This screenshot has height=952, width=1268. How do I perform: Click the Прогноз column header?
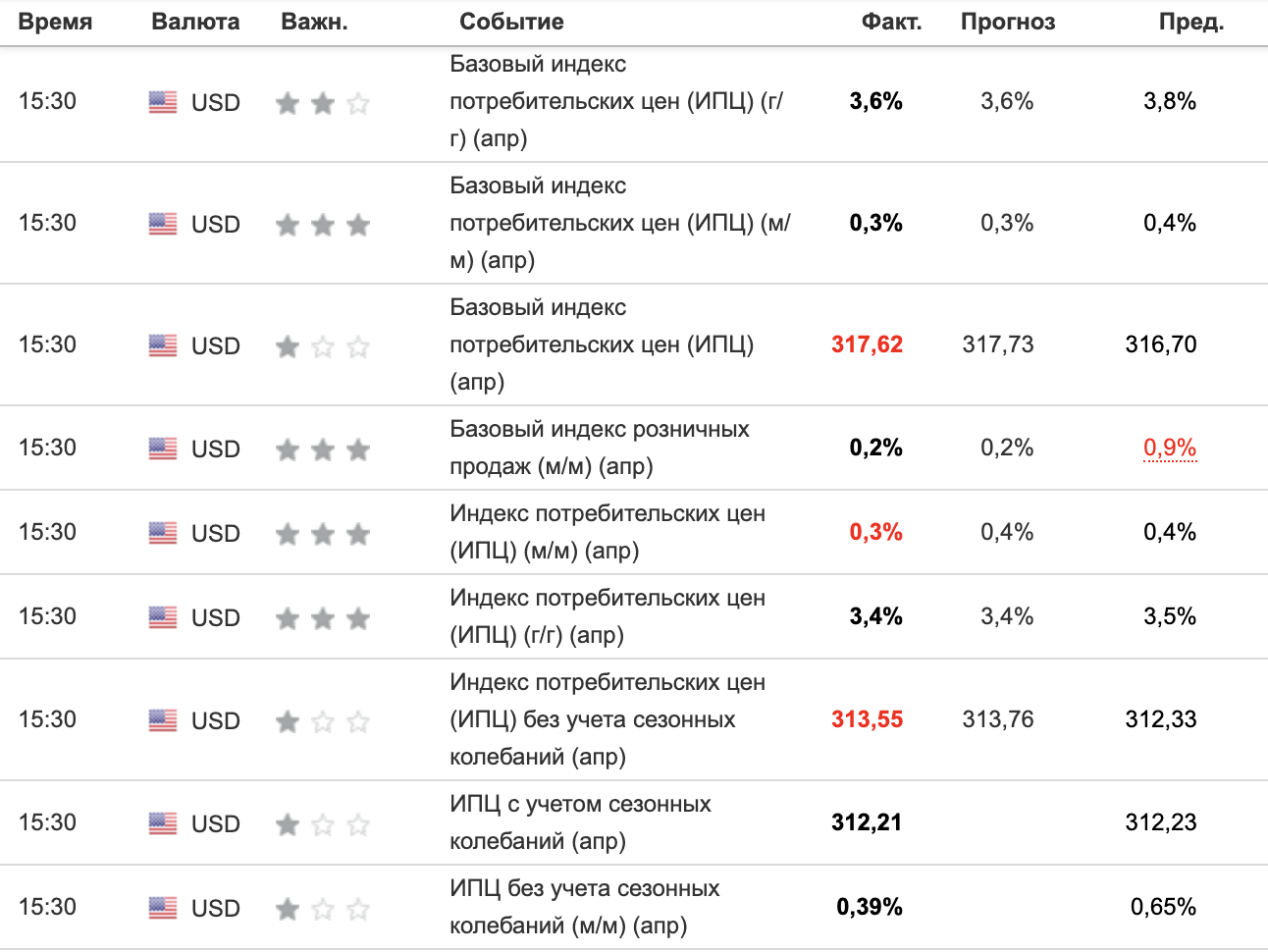1008,22
